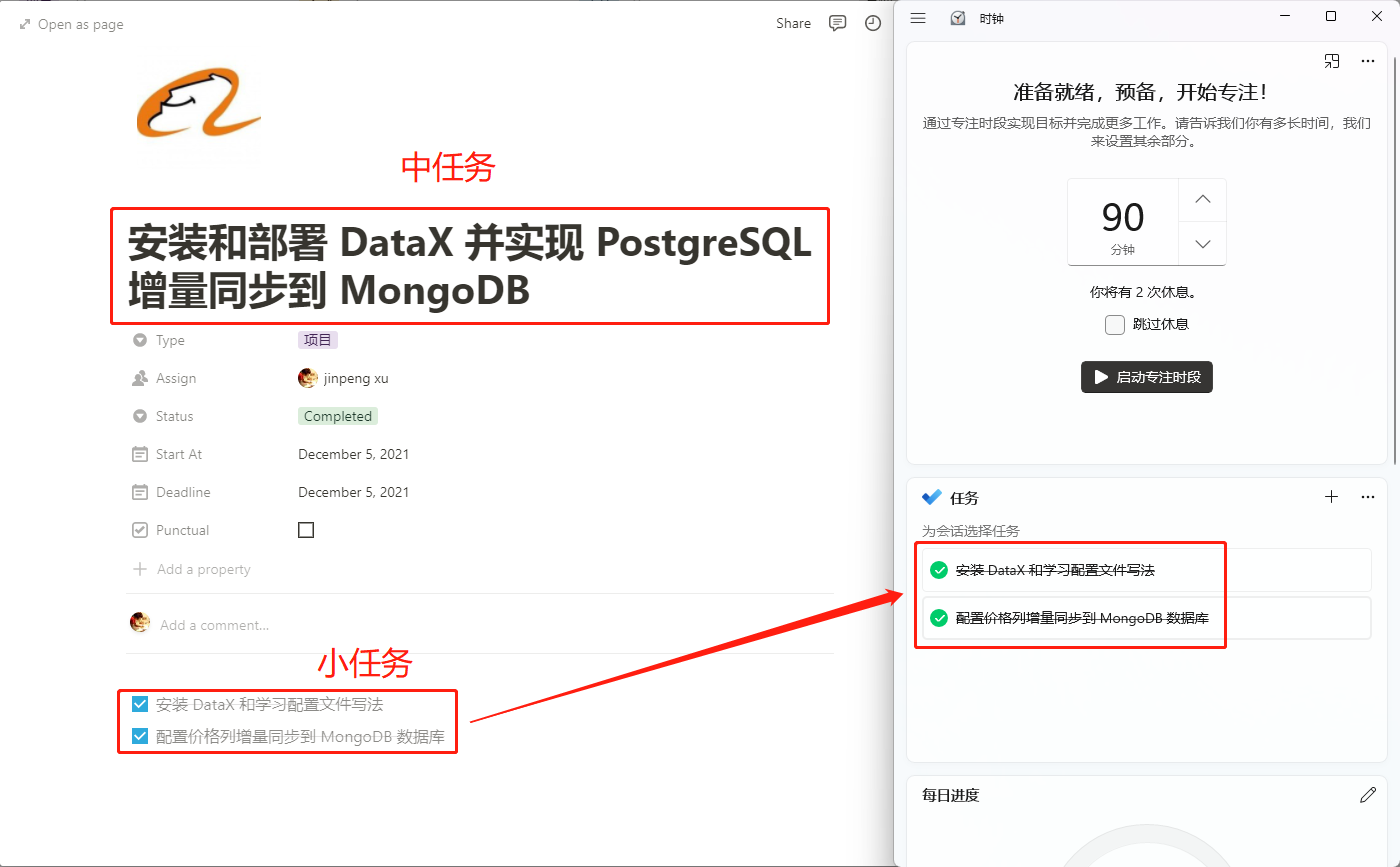Open the Completed status dropdown
Screen dimensions: 1400x867
(338, 416)
